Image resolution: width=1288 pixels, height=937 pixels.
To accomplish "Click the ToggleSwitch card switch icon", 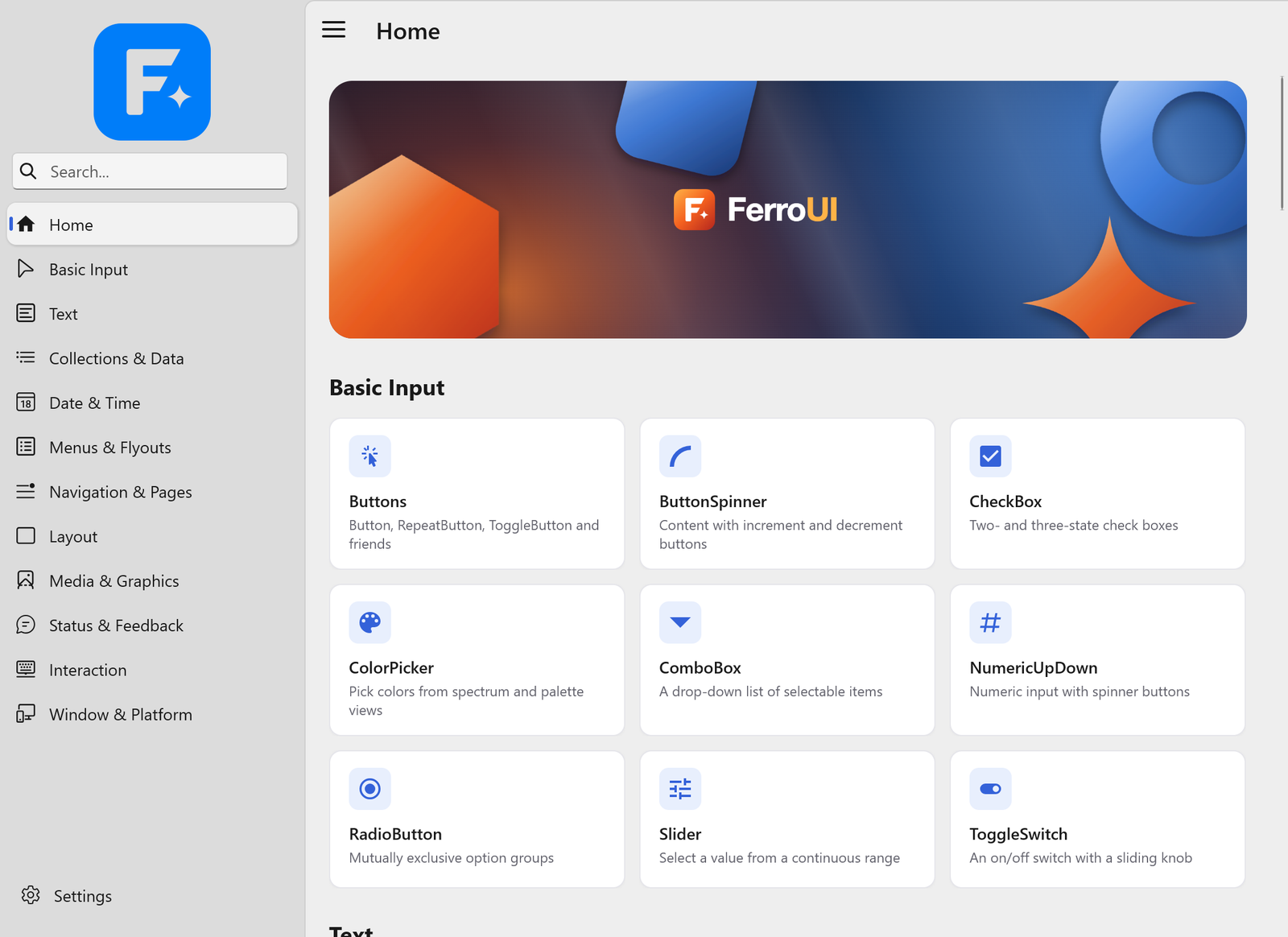I will (x=990, y=789).
